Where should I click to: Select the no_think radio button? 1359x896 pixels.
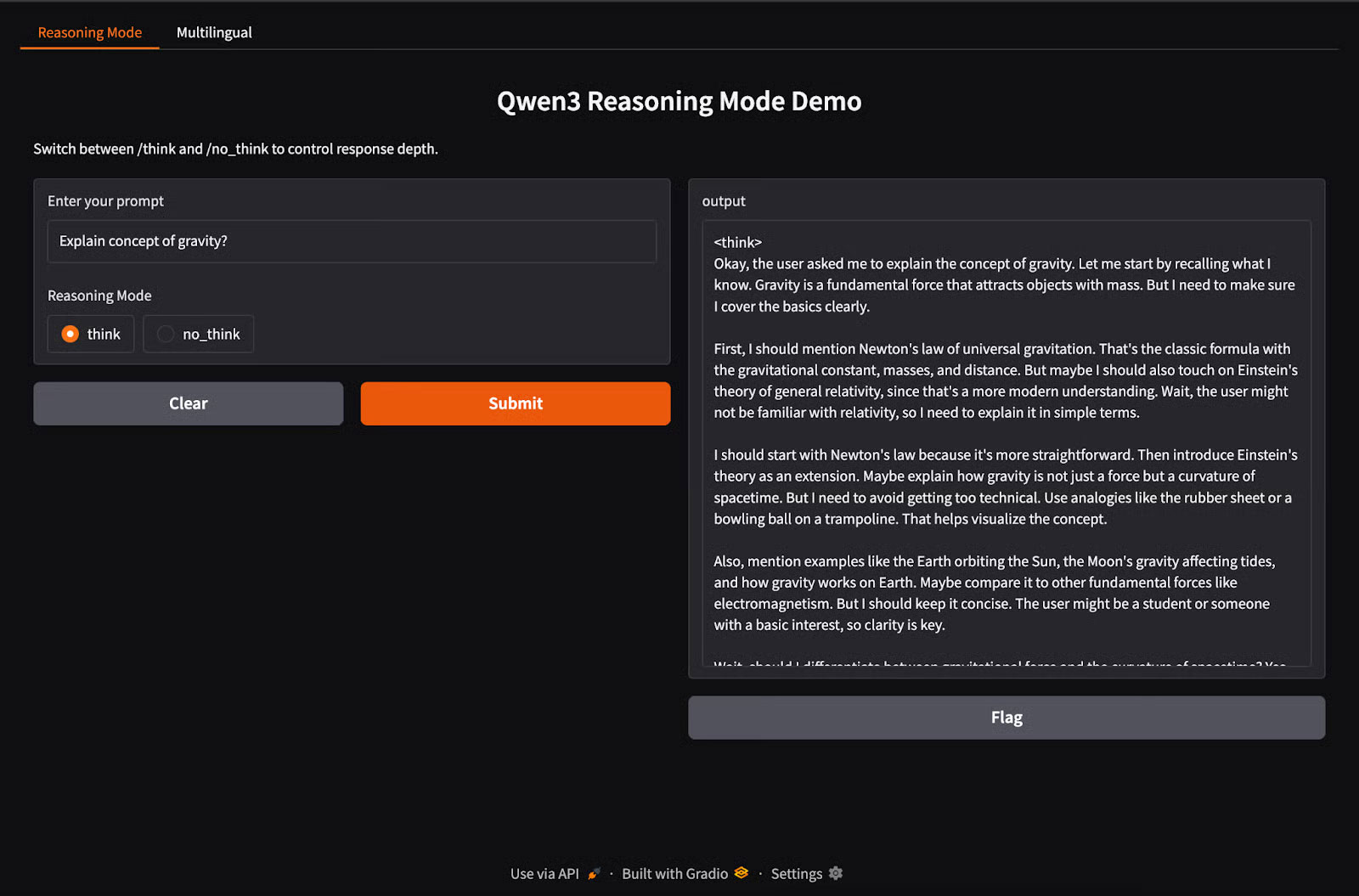(166, 334)
